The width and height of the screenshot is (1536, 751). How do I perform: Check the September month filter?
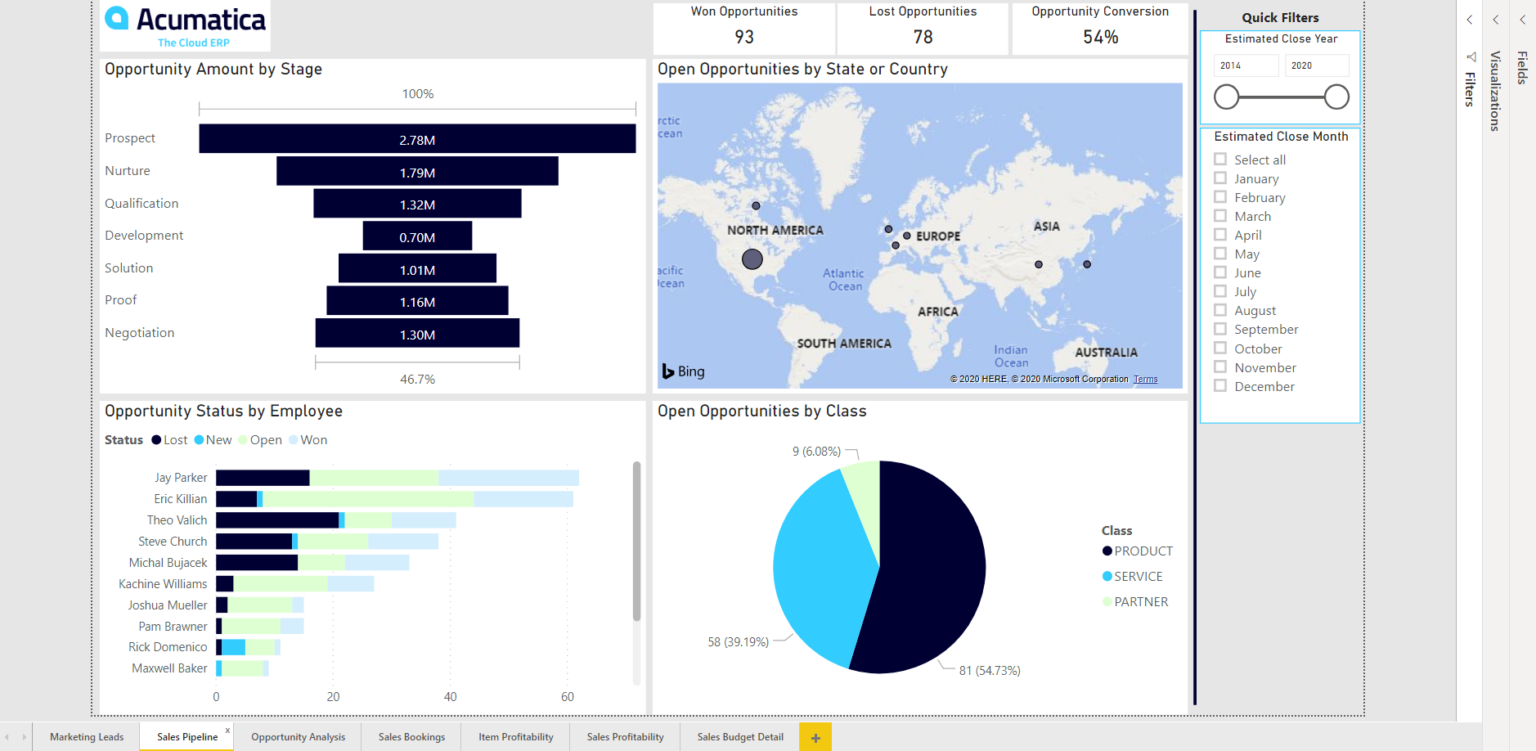point(1220,329)
